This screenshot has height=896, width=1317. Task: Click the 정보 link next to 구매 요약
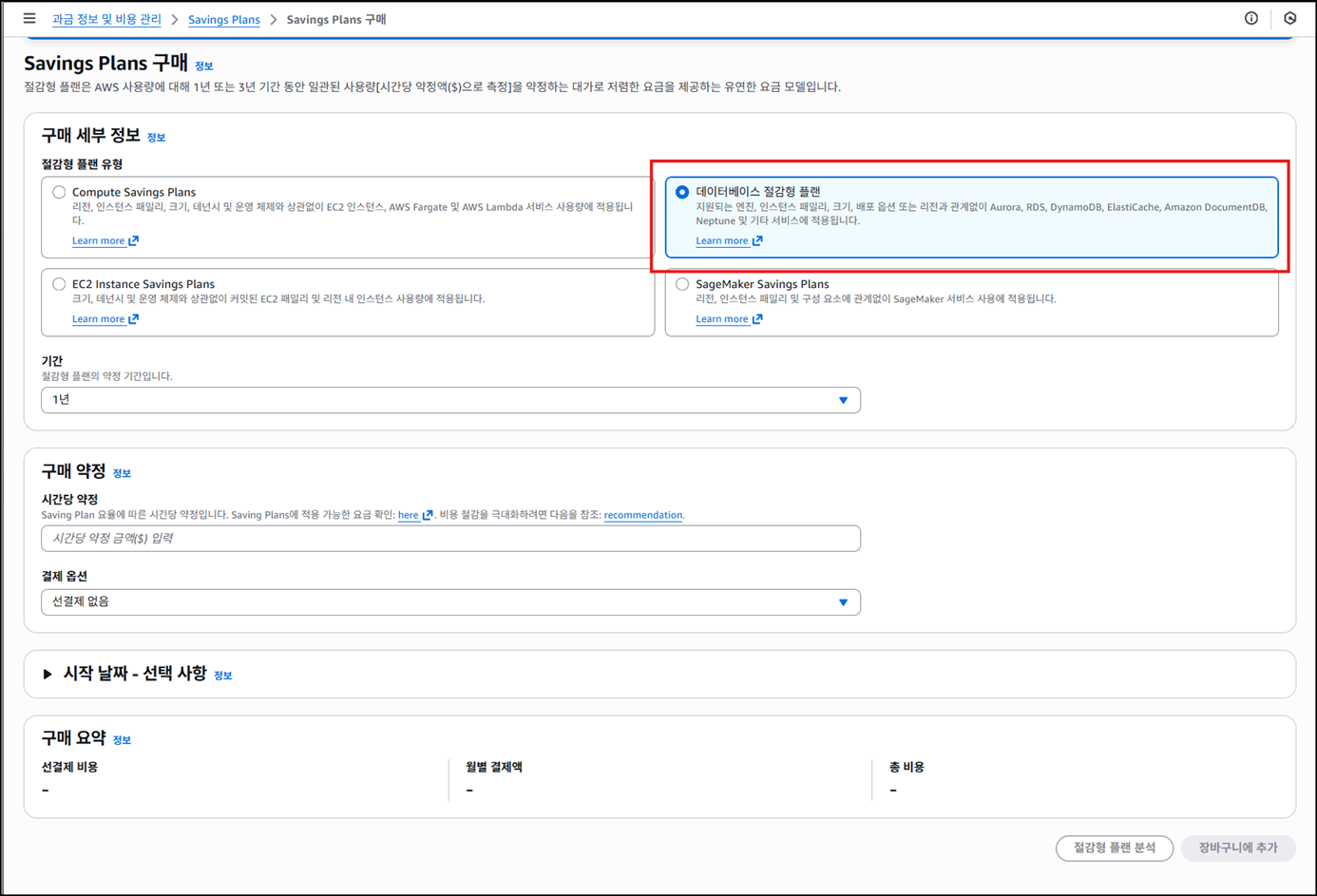(122, 740)
